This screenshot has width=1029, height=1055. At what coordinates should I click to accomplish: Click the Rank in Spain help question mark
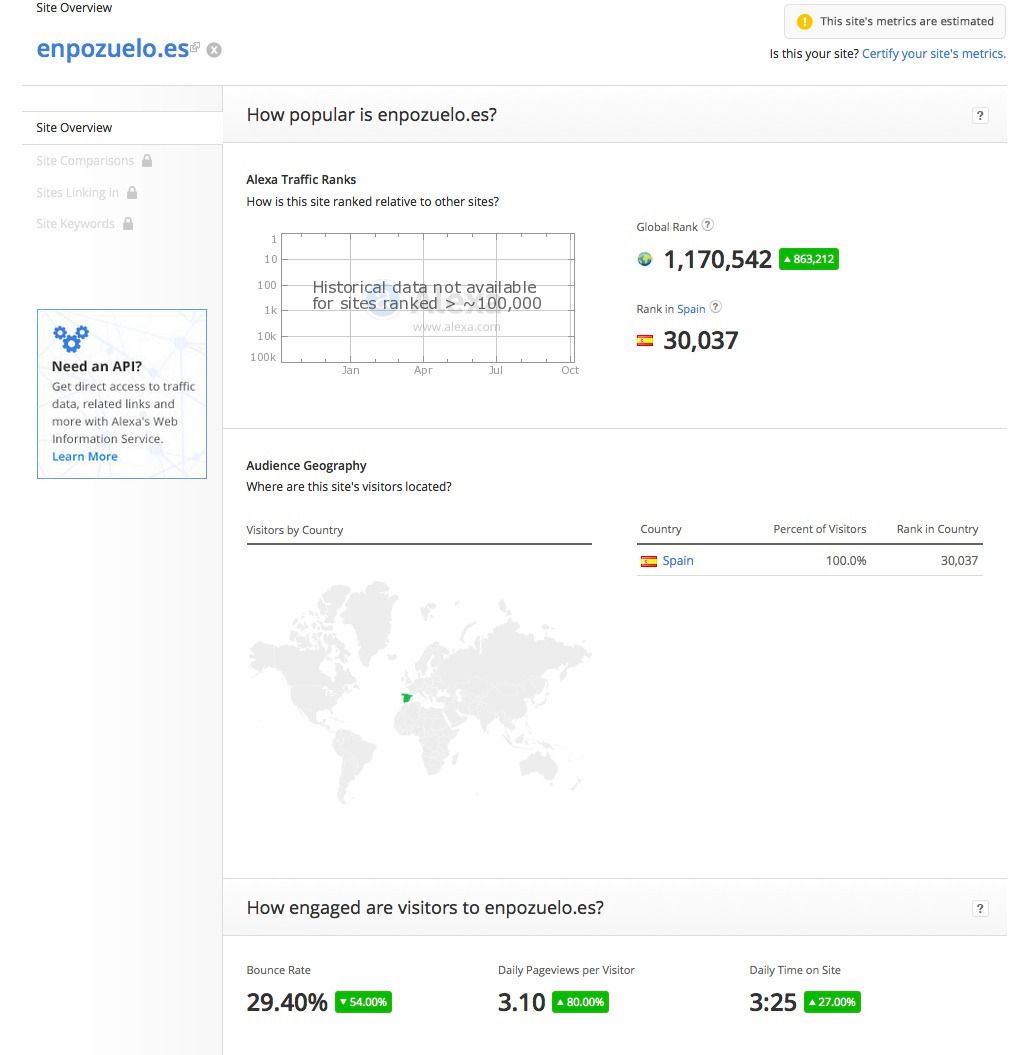coord(715,307)
